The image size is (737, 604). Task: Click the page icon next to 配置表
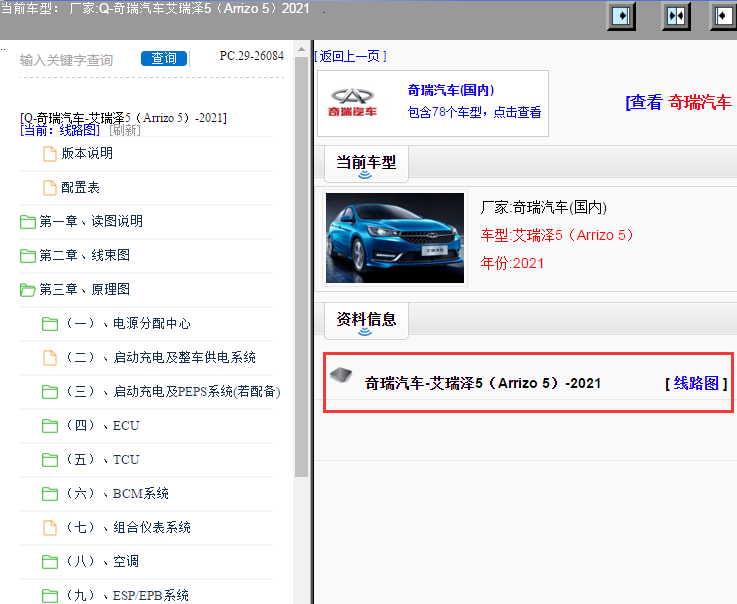coord(50,188)
